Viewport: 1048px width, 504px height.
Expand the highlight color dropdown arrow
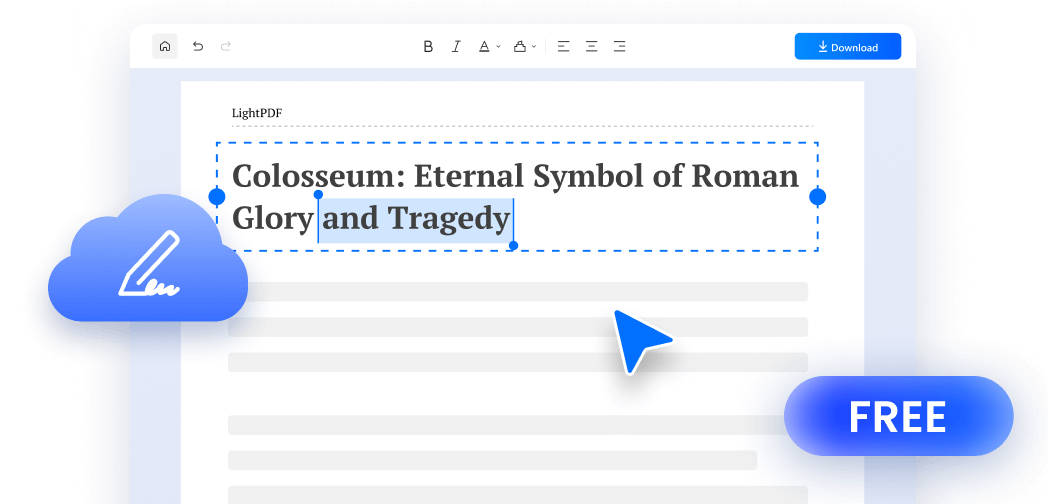point(534,47)
